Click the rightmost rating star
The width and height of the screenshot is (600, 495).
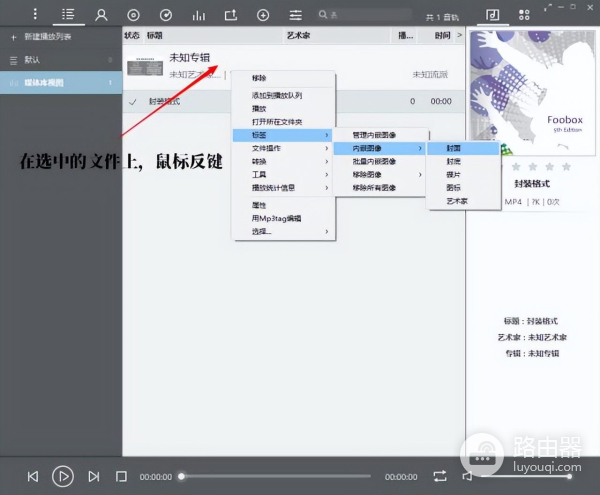(566, 166)
